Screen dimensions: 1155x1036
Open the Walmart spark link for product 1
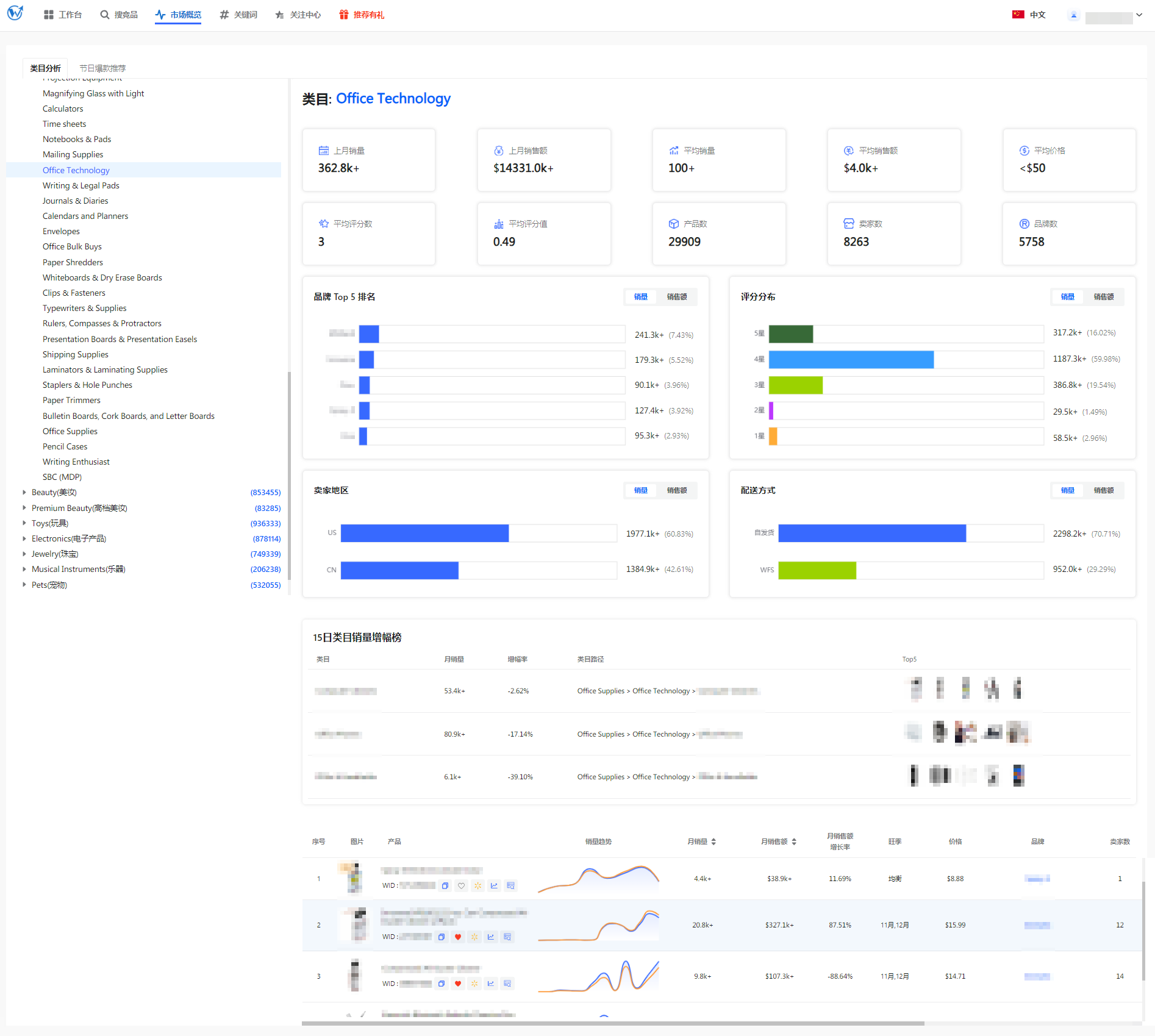point(478,886)
